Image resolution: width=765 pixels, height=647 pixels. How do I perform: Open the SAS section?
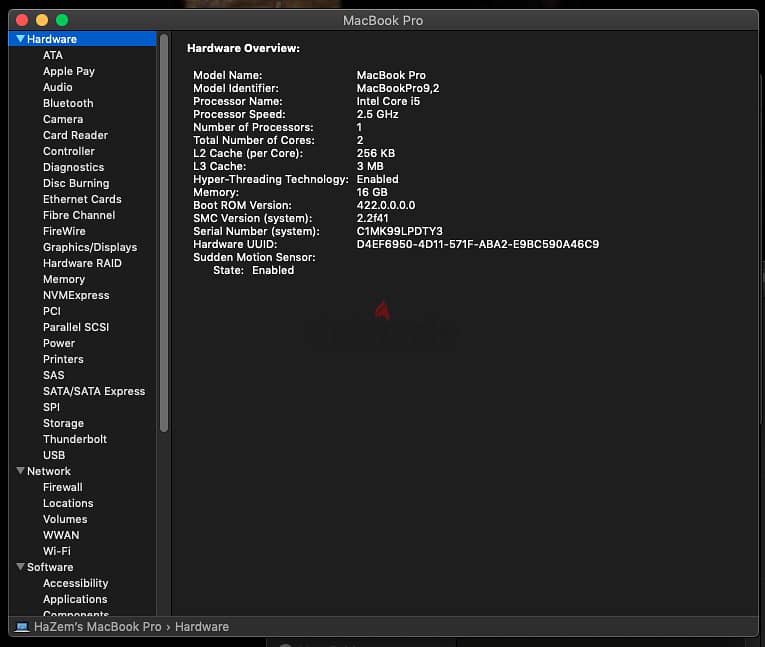coord(53,375)
